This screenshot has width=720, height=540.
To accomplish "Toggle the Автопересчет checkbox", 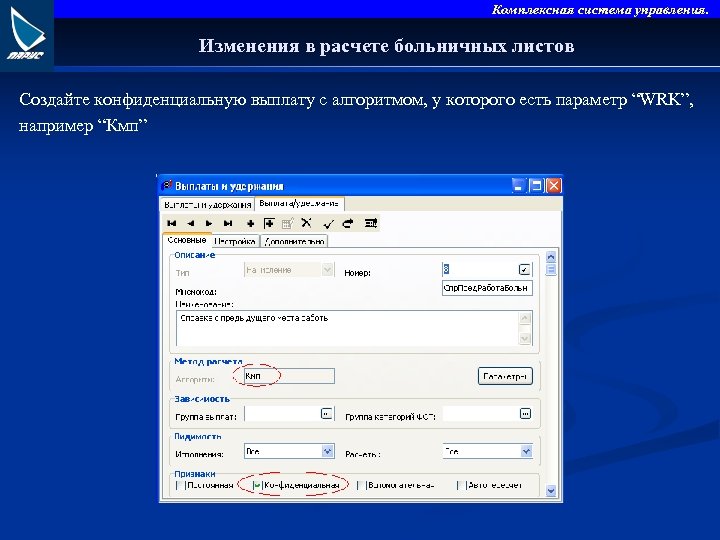I will [x=461, y=485].
